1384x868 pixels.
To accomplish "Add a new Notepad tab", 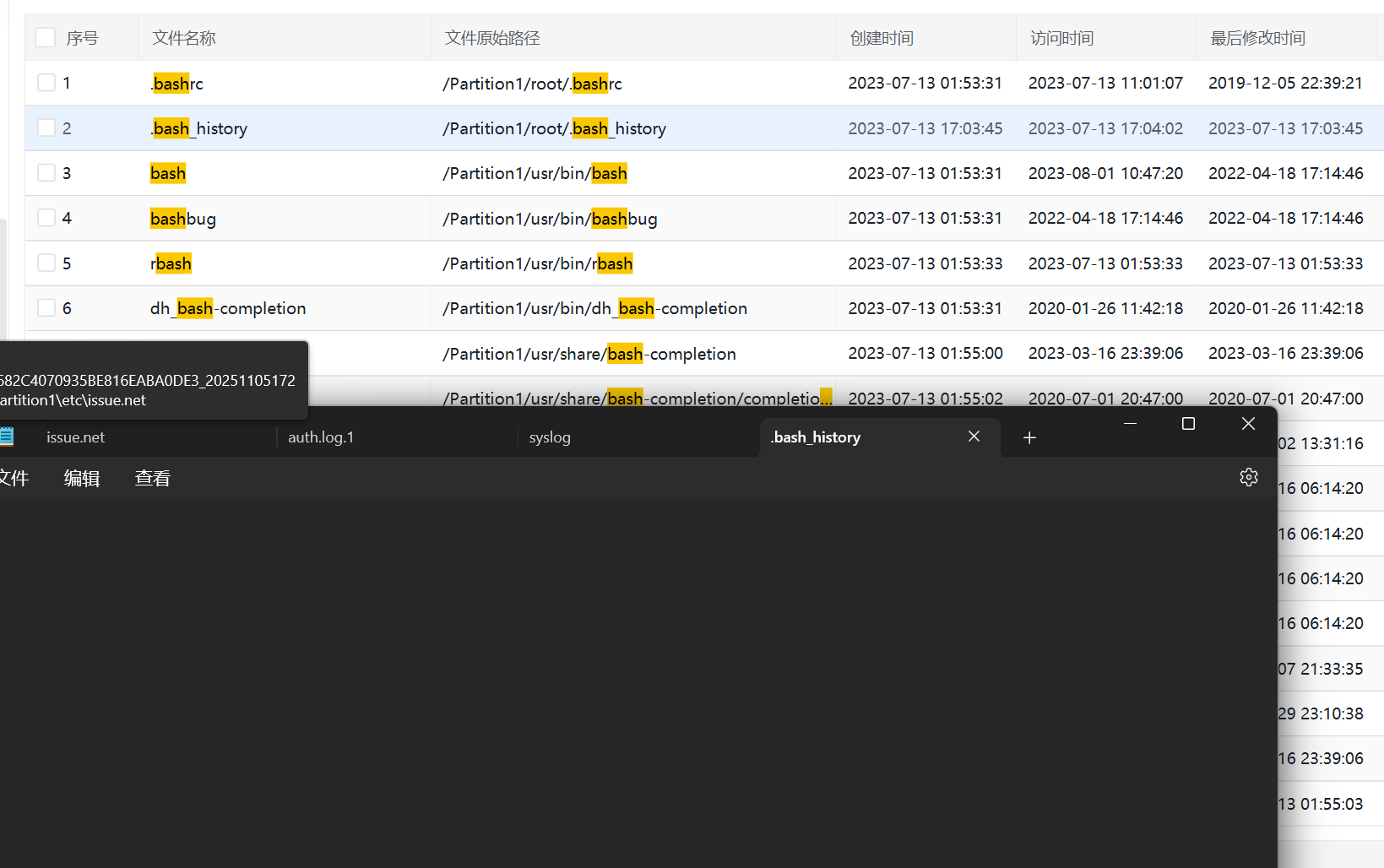I will 1029,437.
